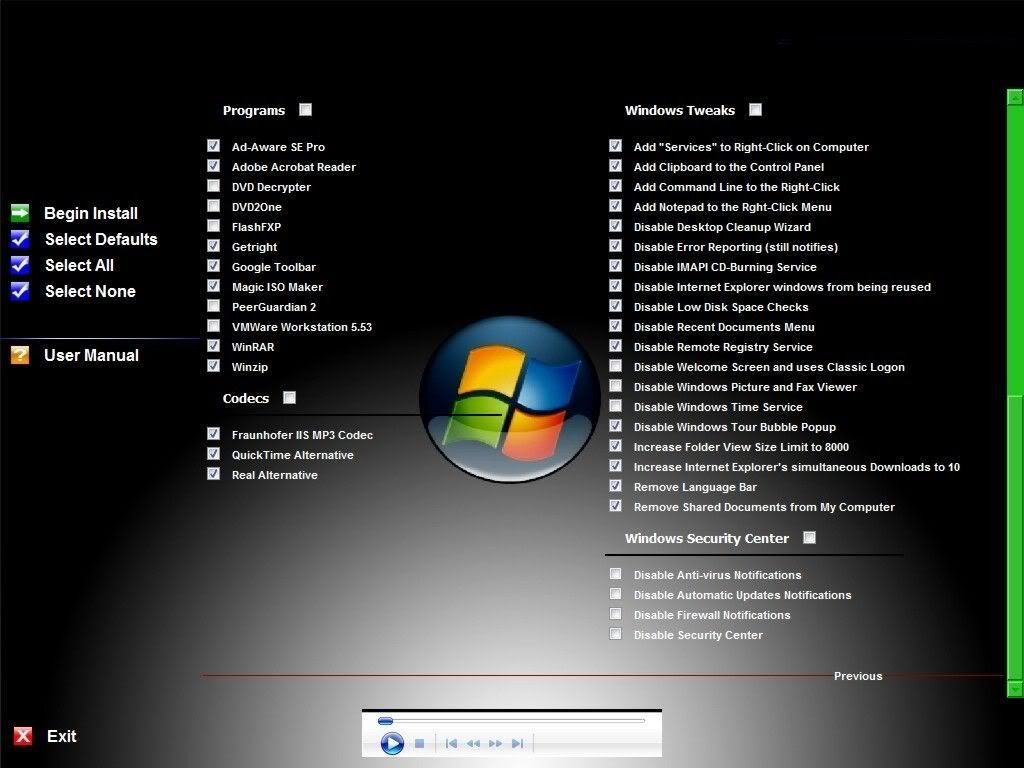
Task: Uncheck Disable Low Disk Space Checks
Action: pyautogui.click(x=615, y=306)
